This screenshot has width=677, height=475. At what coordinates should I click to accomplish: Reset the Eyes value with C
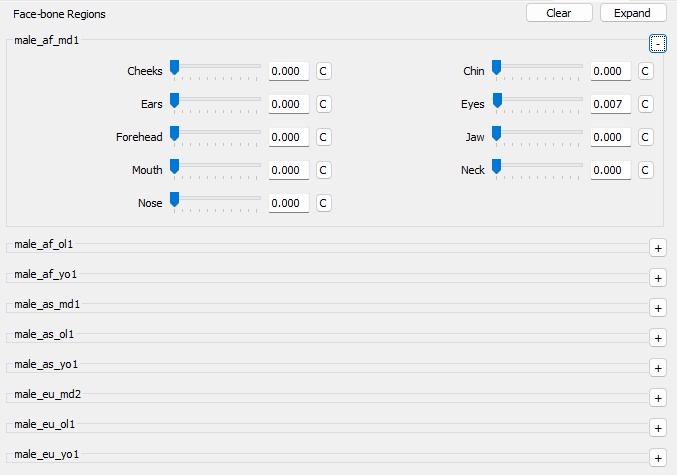pyautogui.click(x=645, y=104)
